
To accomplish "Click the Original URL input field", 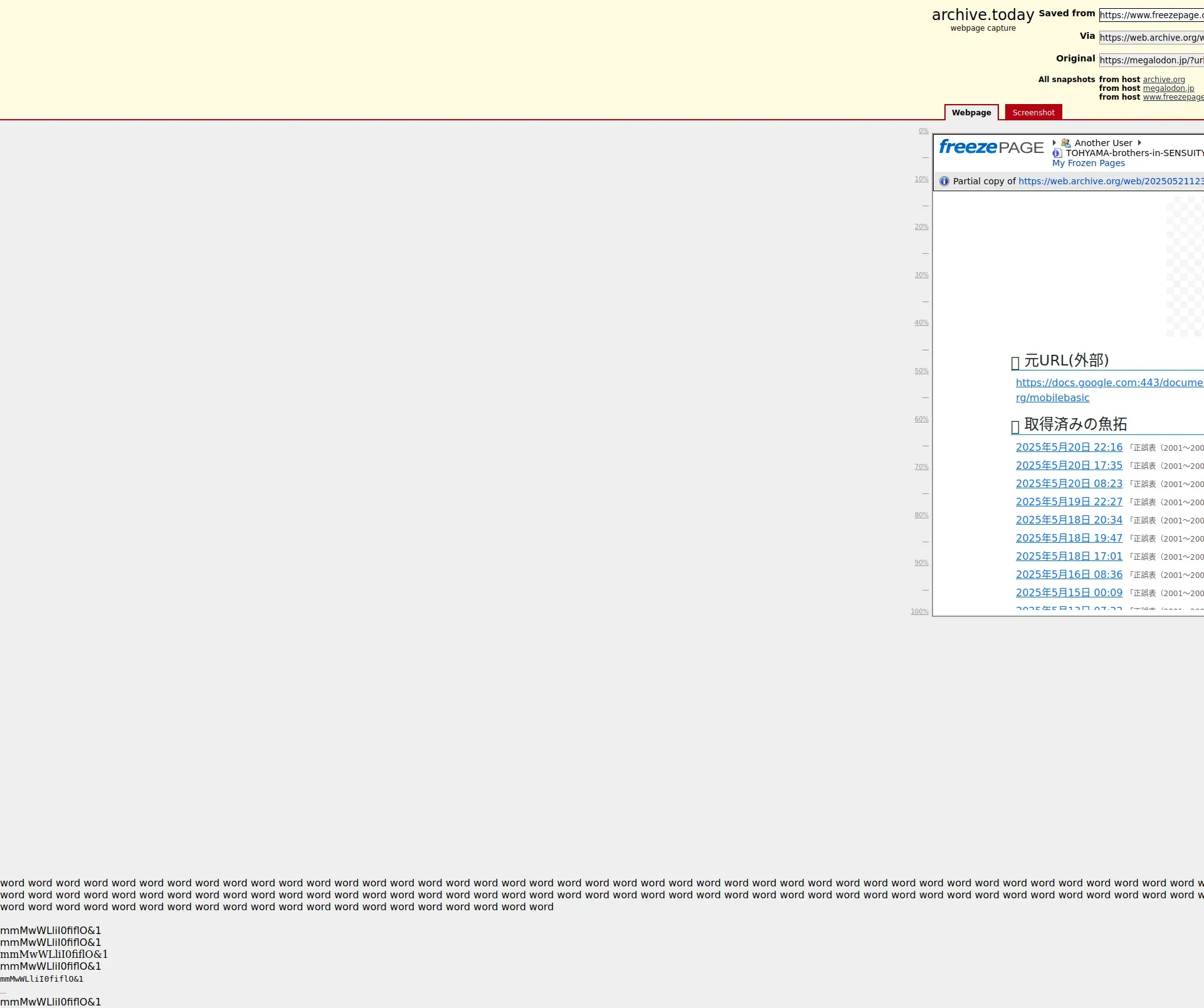I will coord(1151,60).
